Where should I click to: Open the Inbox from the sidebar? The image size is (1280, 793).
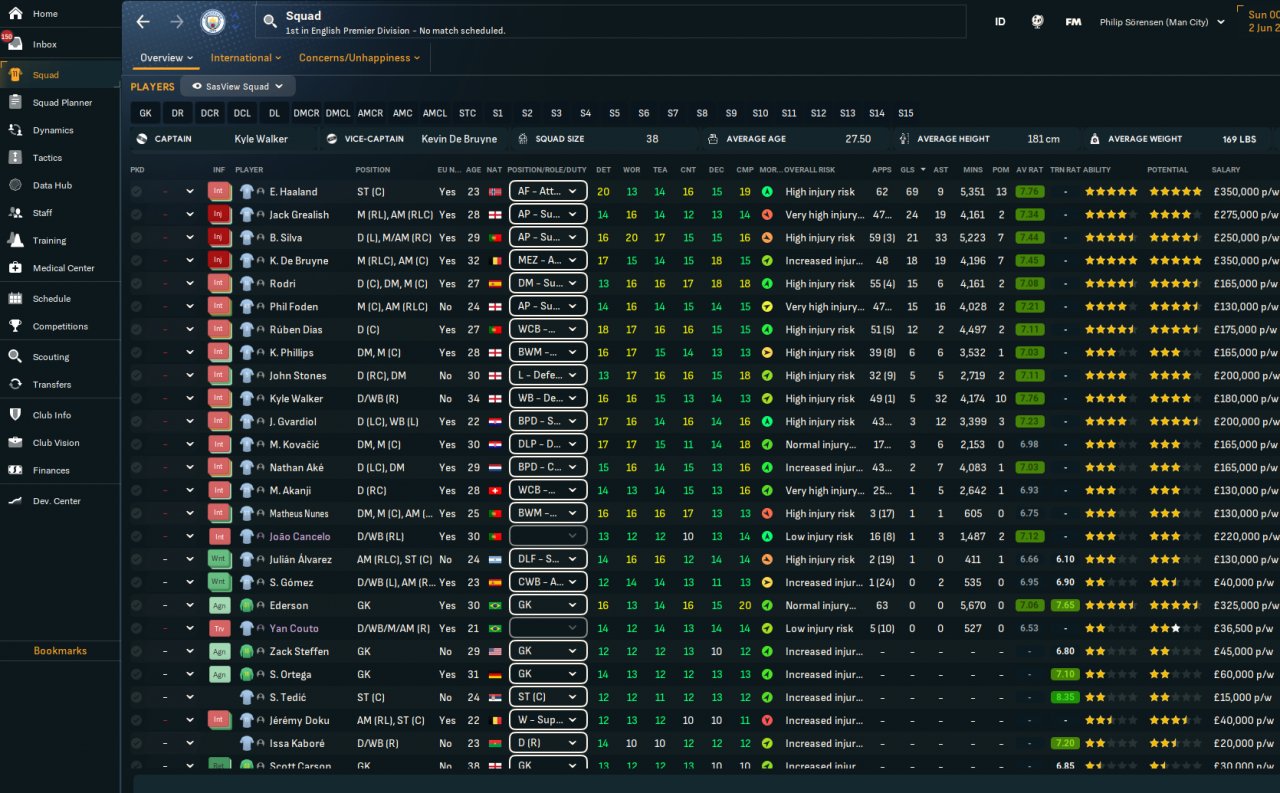[x=45, y=45]
